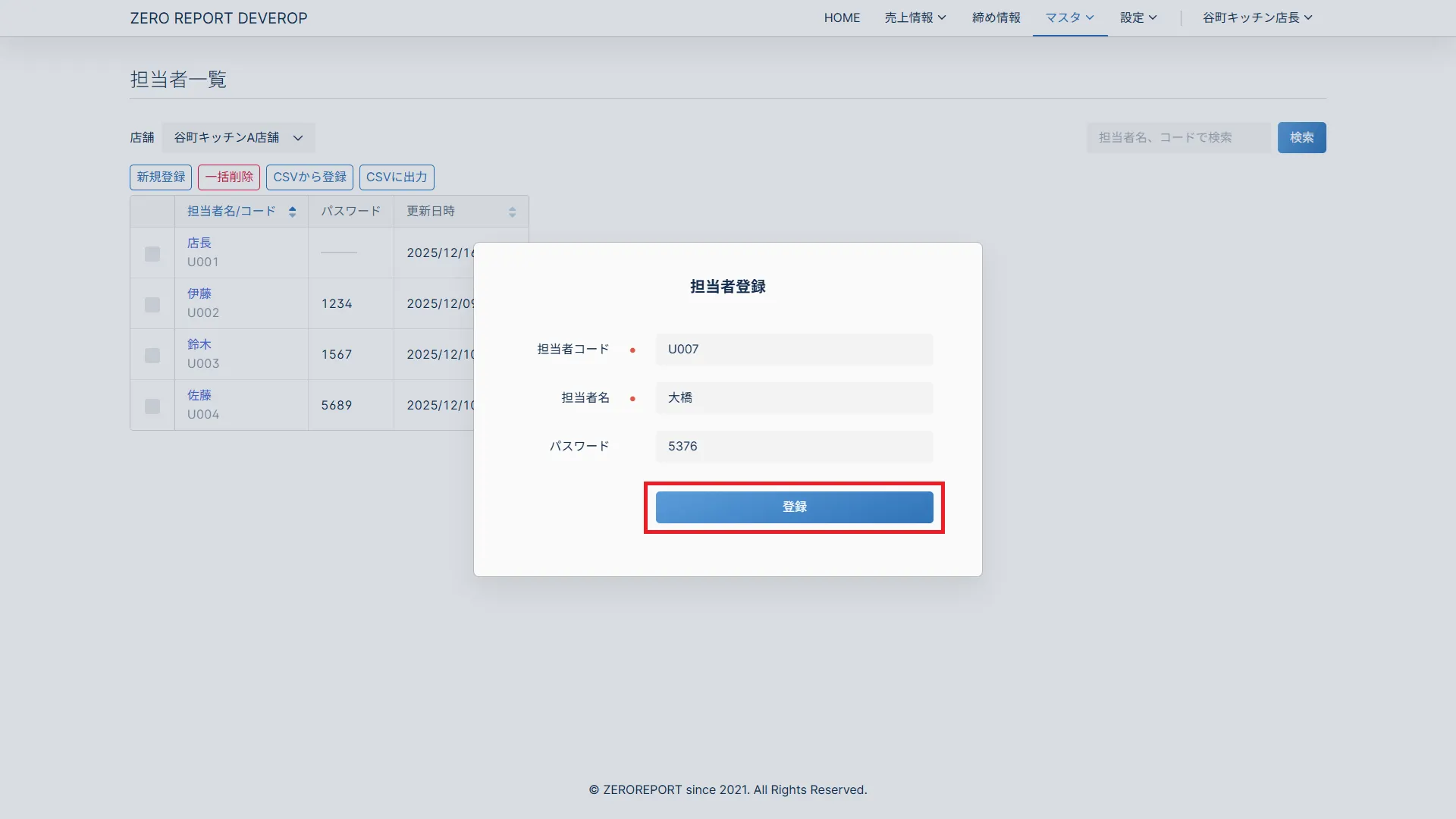1456x819 pixels.
Task: Expand the 設定 menu
Action: click(1138, 17)
